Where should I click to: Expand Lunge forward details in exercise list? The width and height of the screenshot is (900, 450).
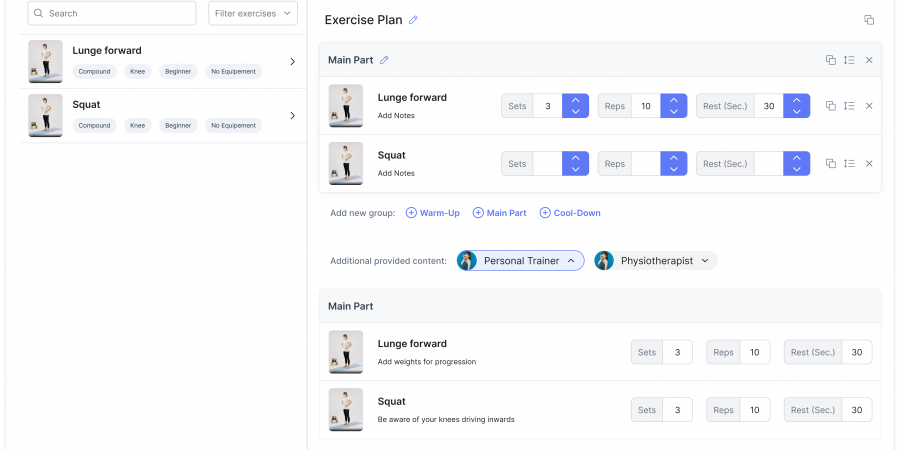pyautogui.click(x=292, y=62)
